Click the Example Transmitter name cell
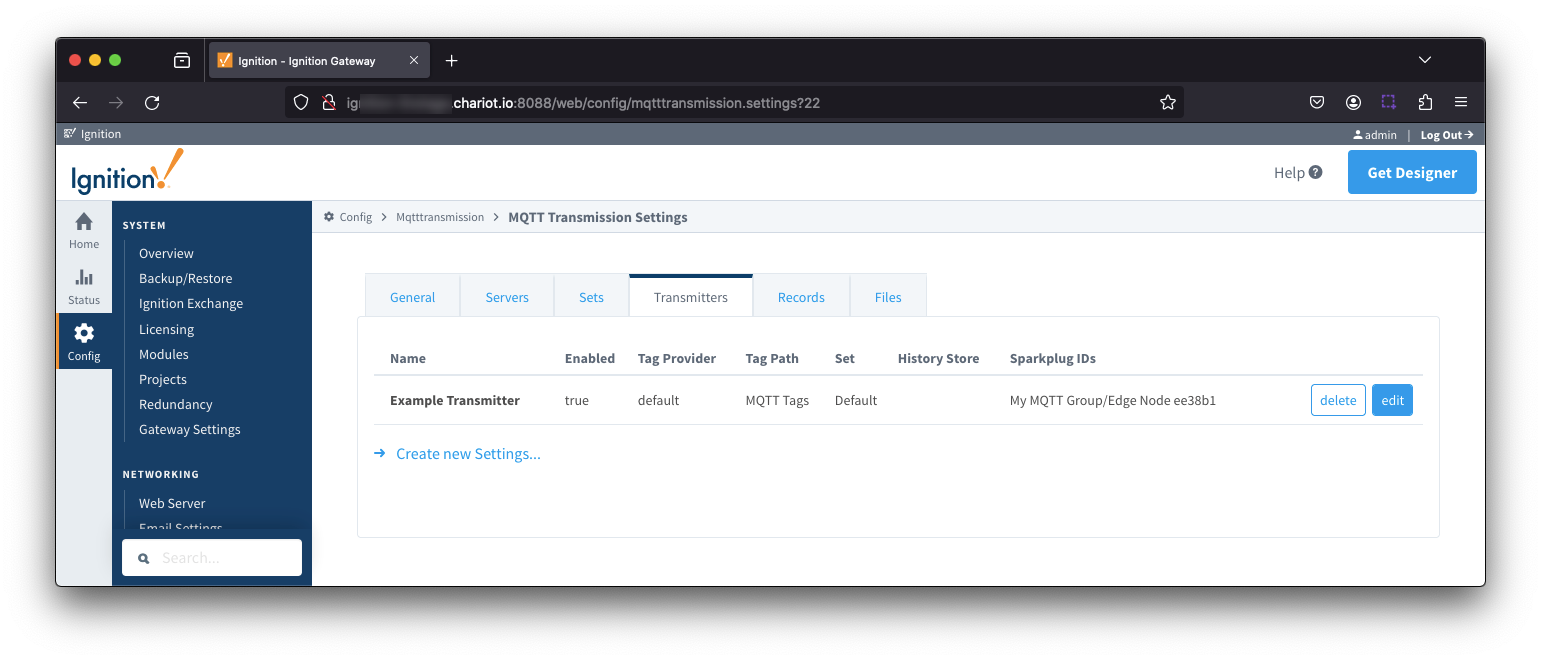 tap(455, 400)
